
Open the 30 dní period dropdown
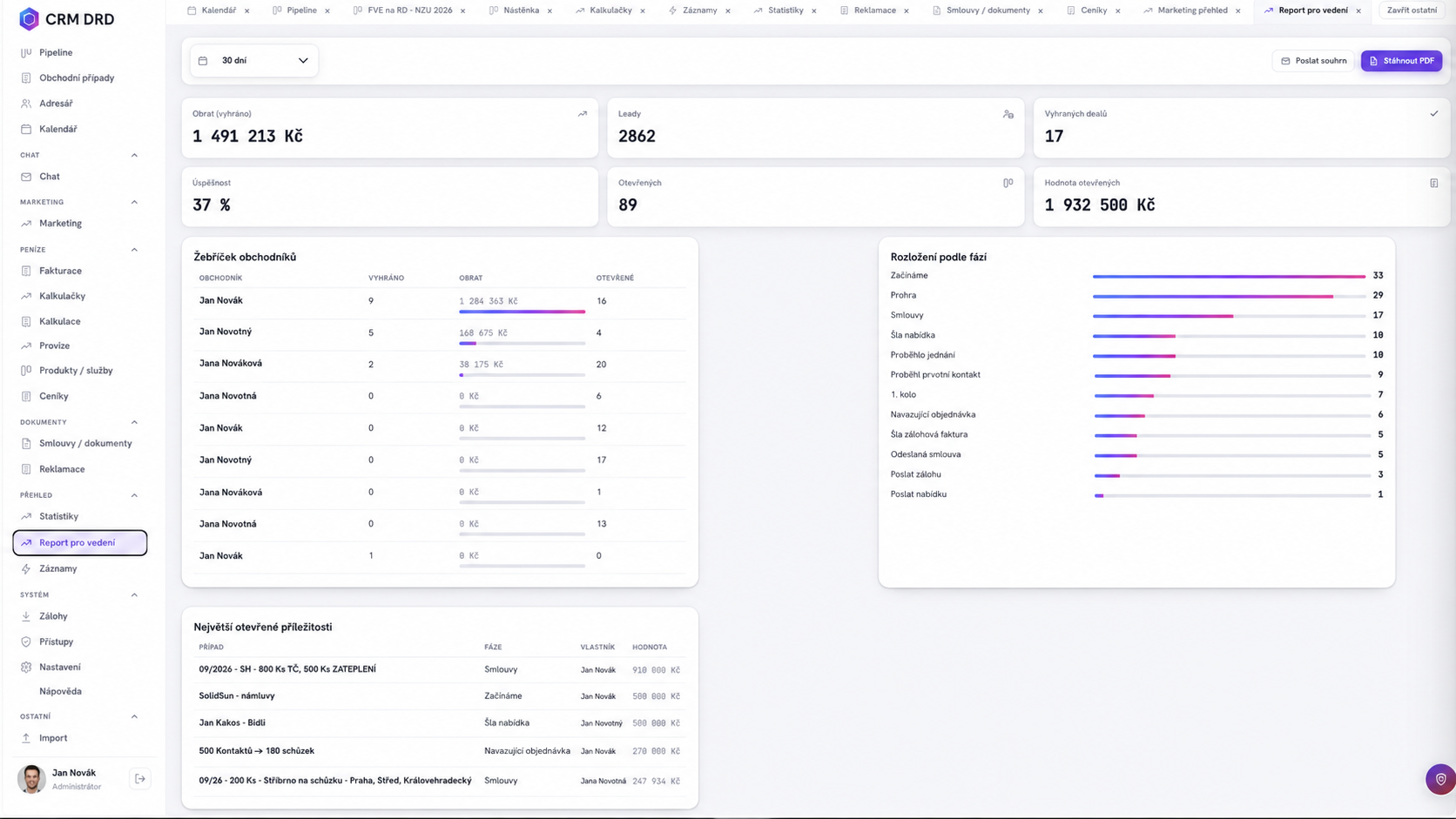pyautogui.click(x=253, y=60)
